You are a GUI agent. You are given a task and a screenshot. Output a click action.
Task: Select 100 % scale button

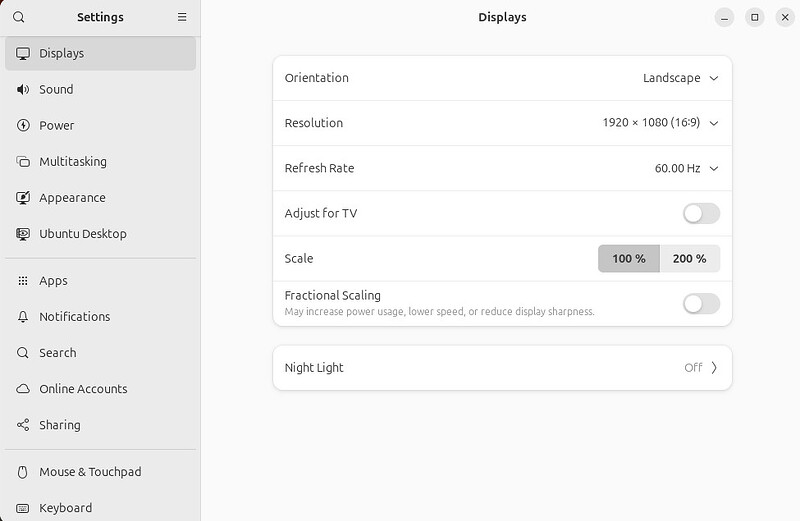pos(628,258)
